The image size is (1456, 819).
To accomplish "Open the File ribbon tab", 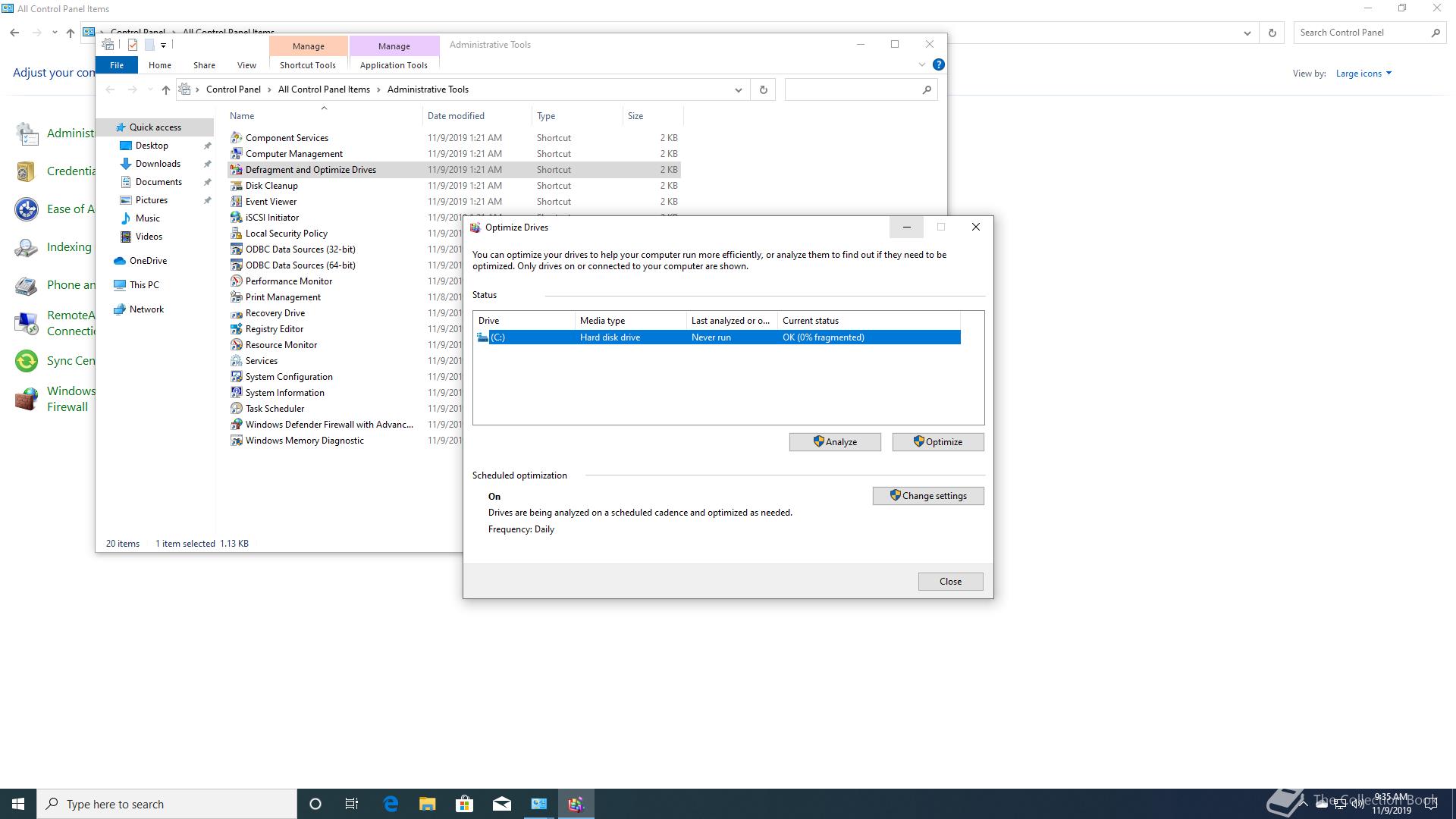I will tap(117, 65).
